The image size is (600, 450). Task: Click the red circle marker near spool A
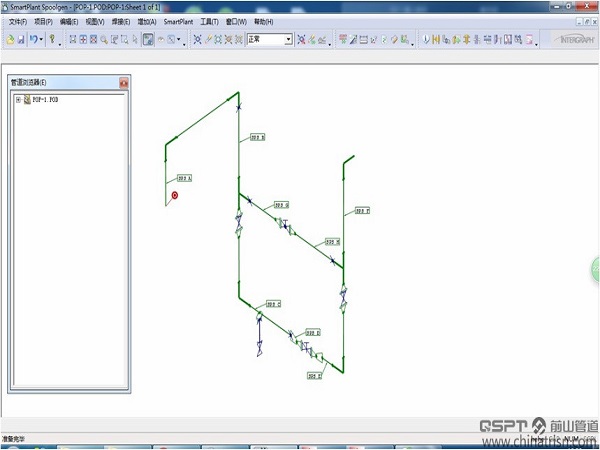(175, 196)
